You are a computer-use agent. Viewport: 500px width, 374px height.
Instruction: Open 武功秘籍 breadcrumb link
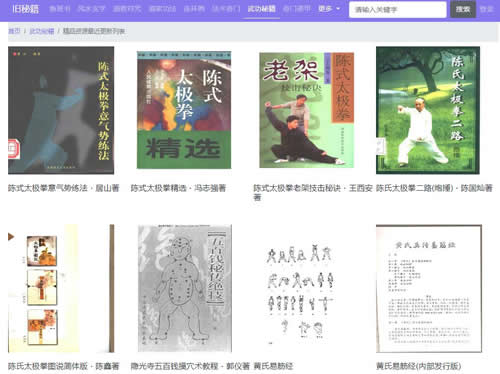pyautogui.click(x=42, y=31)
